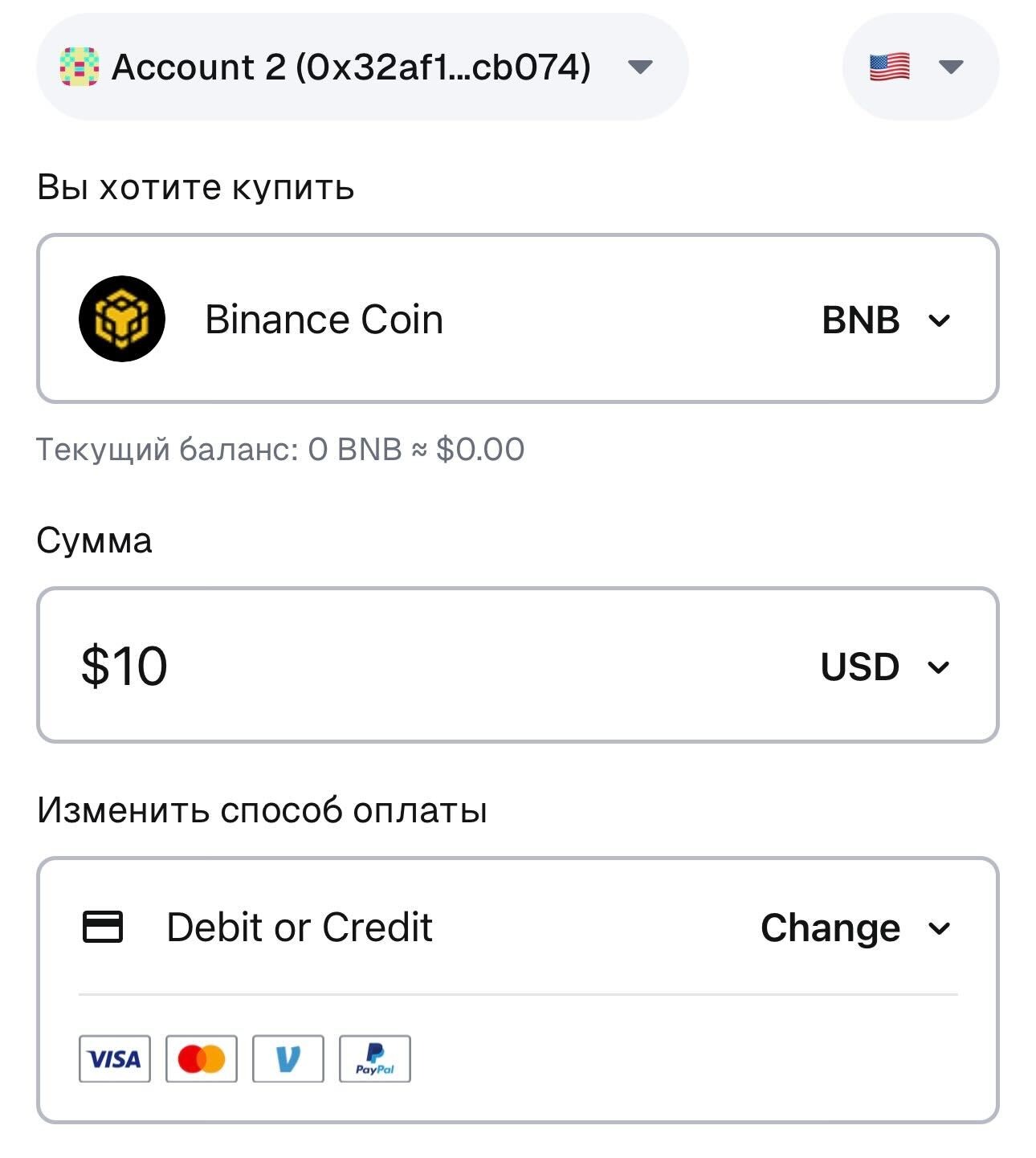The height and width of the screenshot is (1158, 1036).
Task: Open the BNB token dropdown chevron
Action: pos(939,320)
